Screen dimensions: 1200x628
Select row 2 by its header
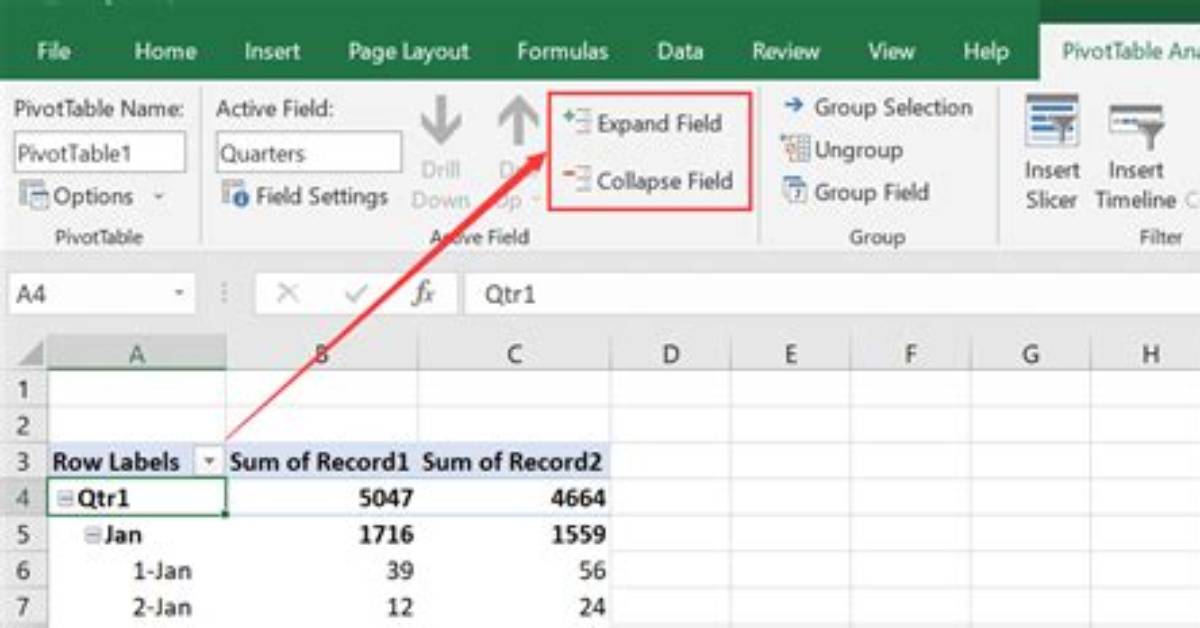click(x=23, y=425)
